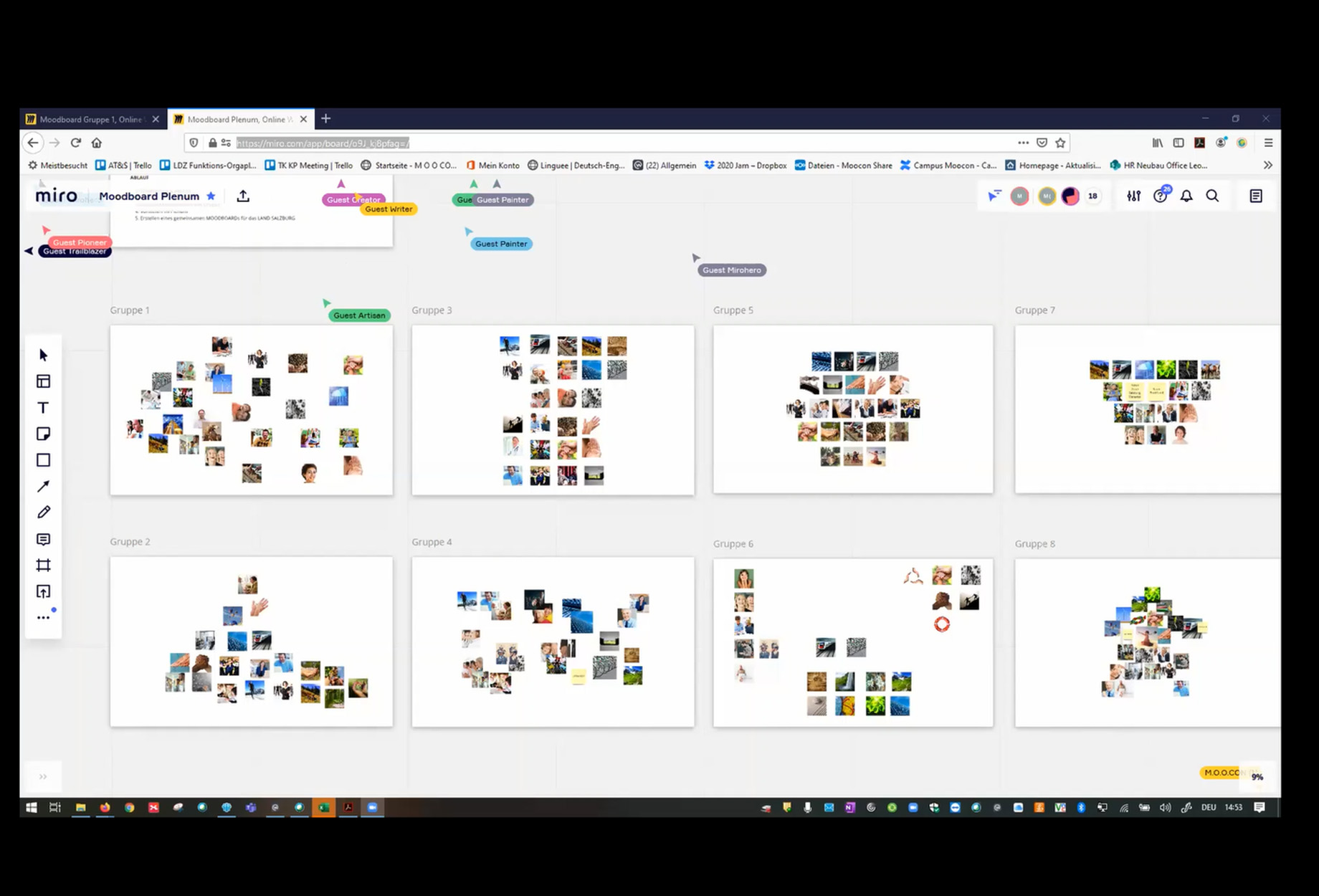Viewport: 1319px width, 896px height.
Task: Select the Gruppe 7 frame label
Action: tap(1035, 310)
